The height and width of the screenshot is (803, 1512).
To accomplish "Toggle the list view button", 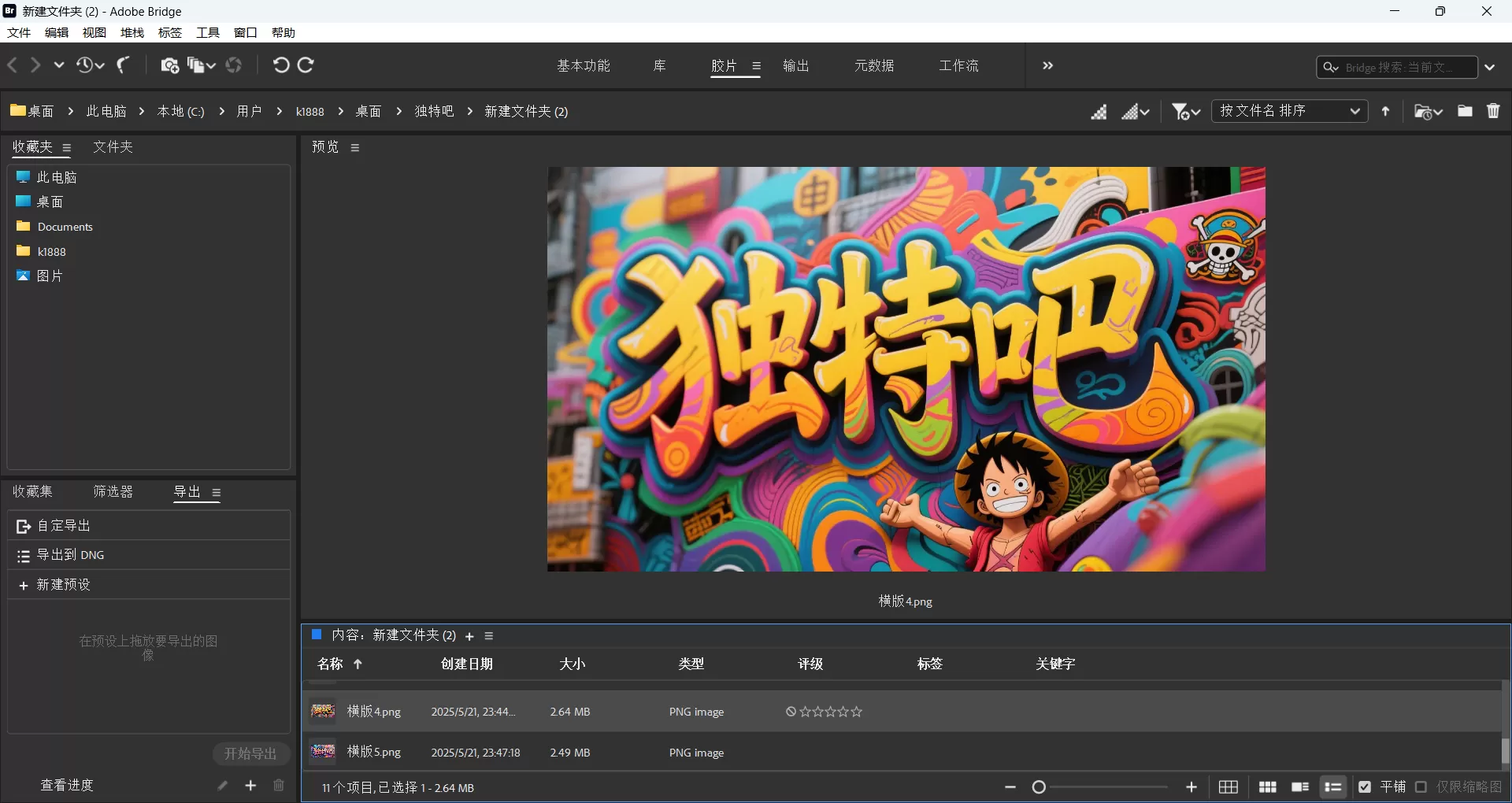I will pyautogui.click(x=1333, y=786).
